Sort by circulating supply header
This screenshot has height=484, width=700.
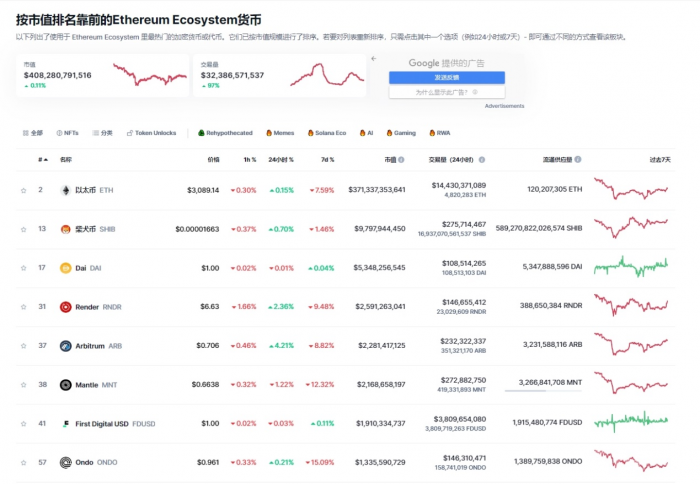[557, 160]
